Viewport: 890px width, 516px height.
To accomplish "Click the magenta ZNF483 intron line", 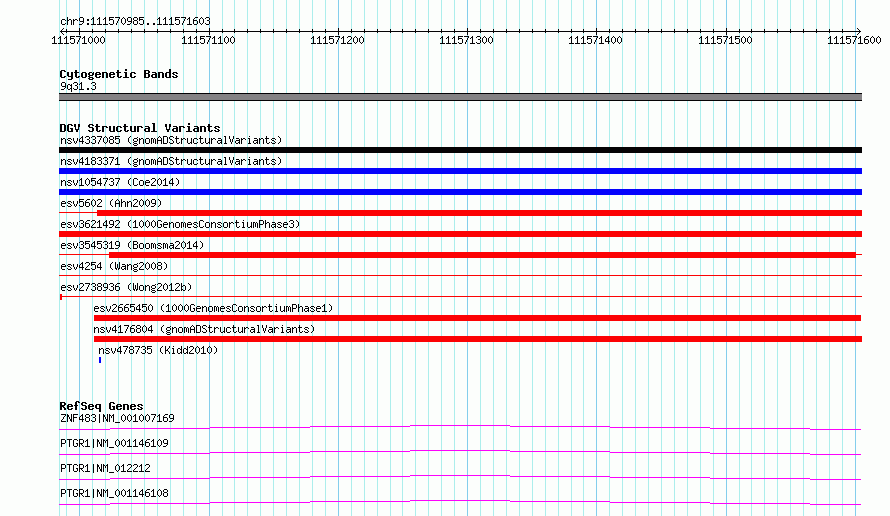I will 460,427.
